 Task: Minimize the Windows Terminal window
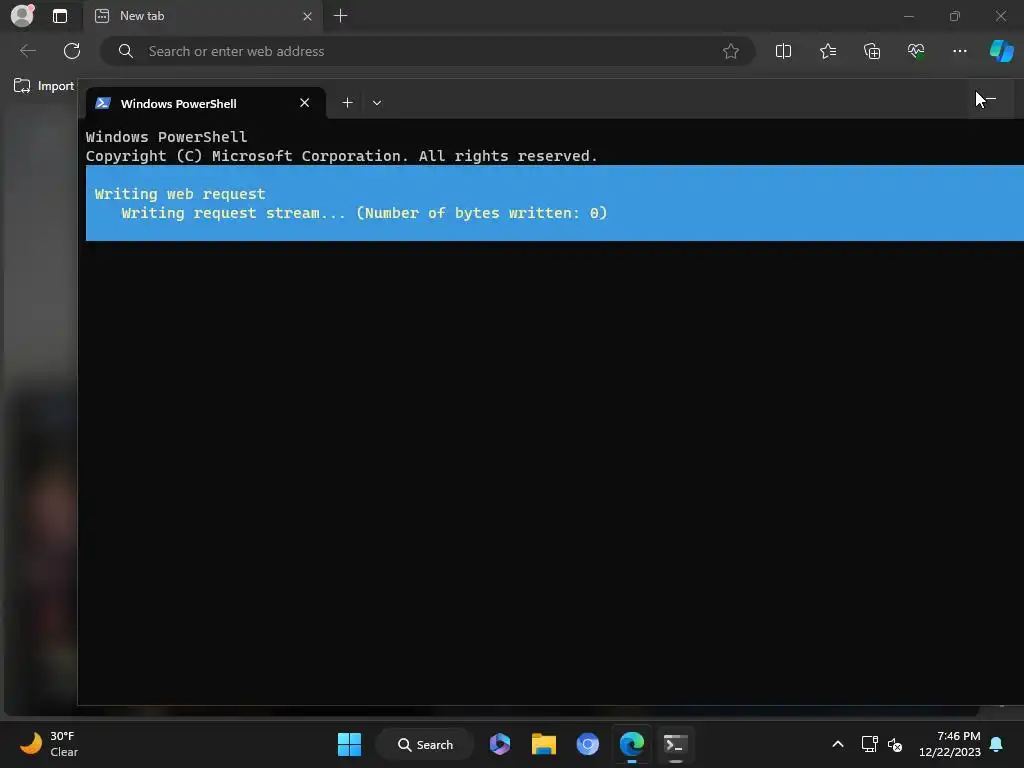(989, 100)
